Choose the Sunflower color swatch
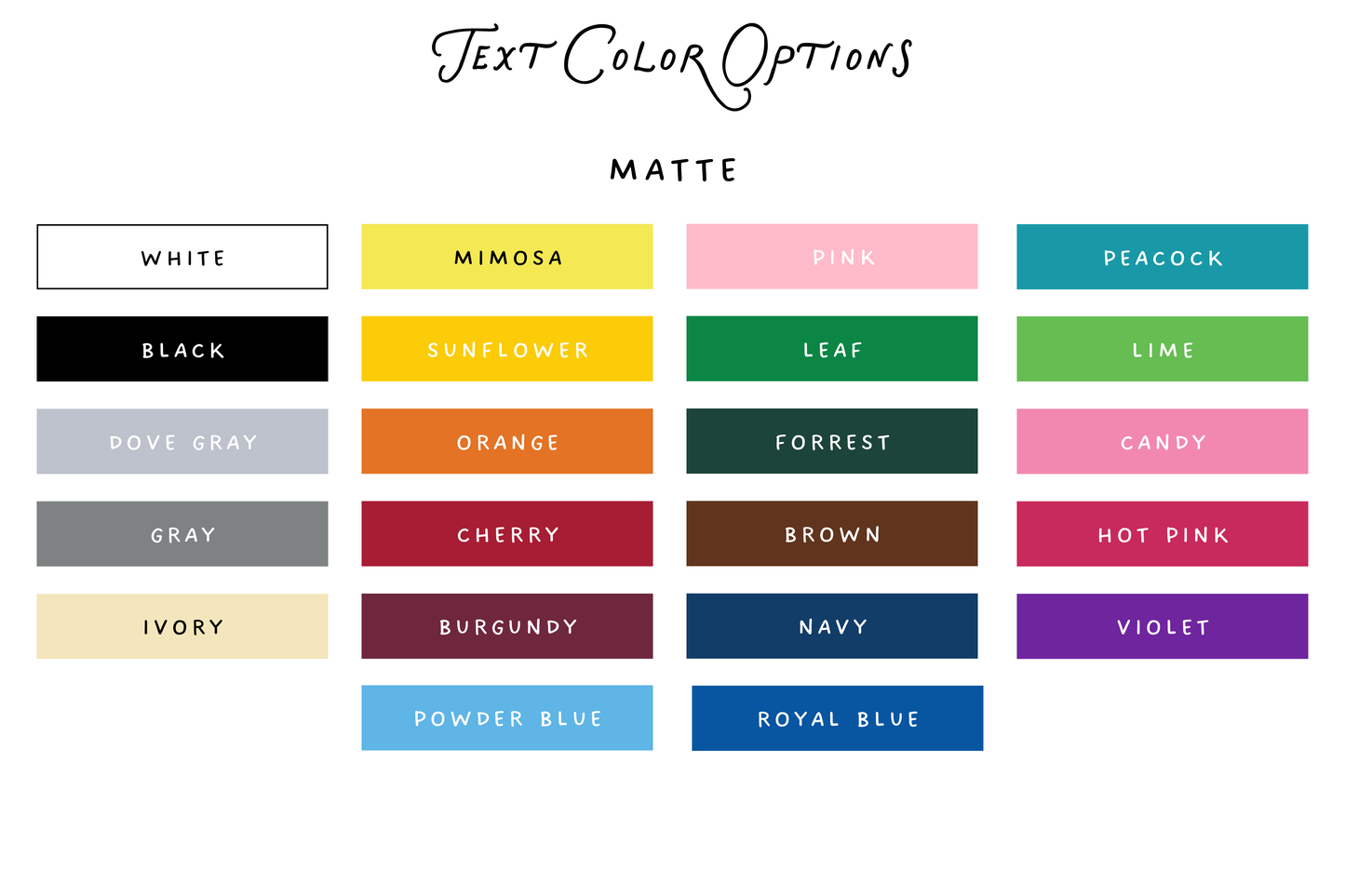The width and height of the screenshot is (1345, 896). click(507, 349)
